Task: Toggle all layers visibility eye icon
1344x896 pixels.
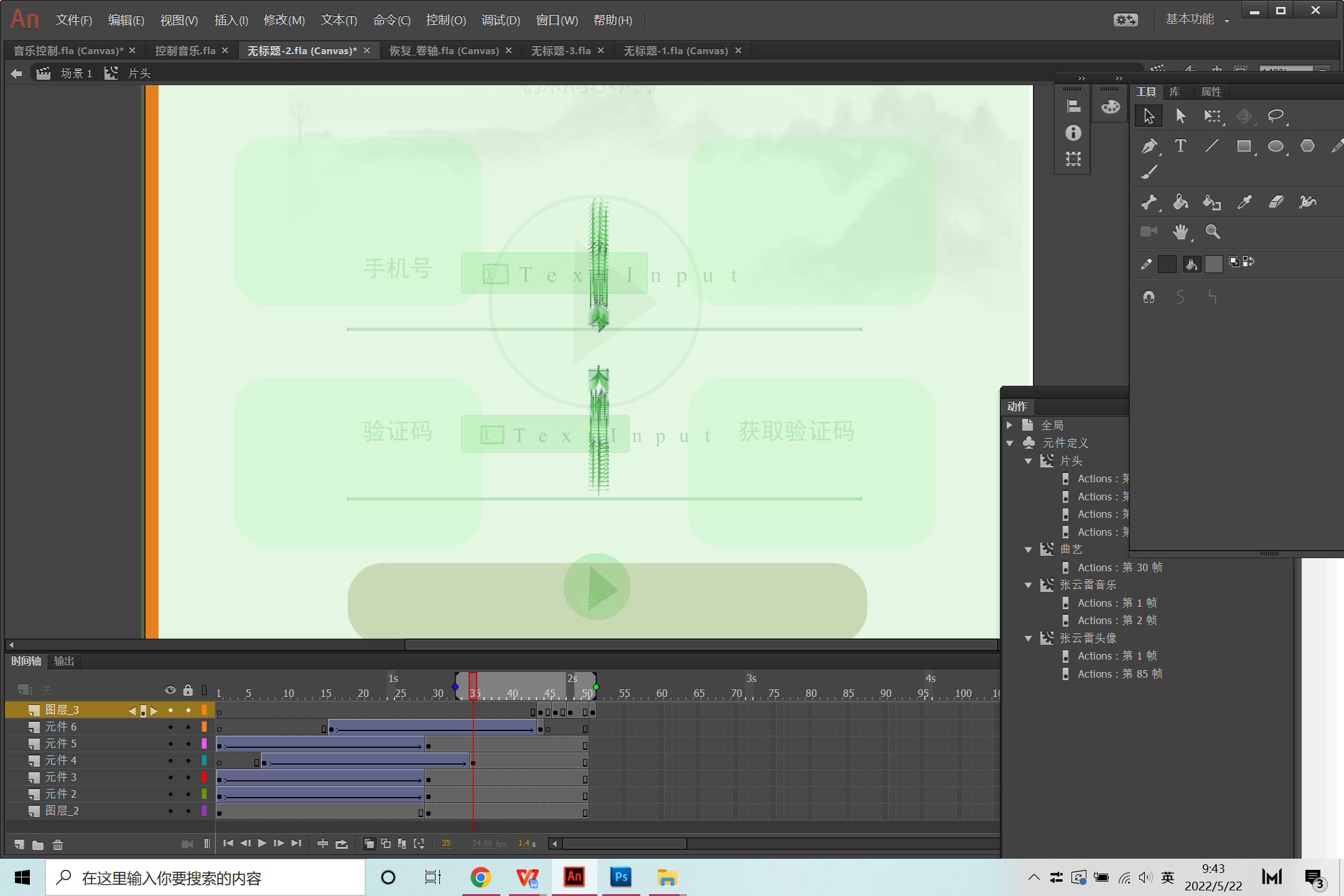Action: [x=170, y=690]
